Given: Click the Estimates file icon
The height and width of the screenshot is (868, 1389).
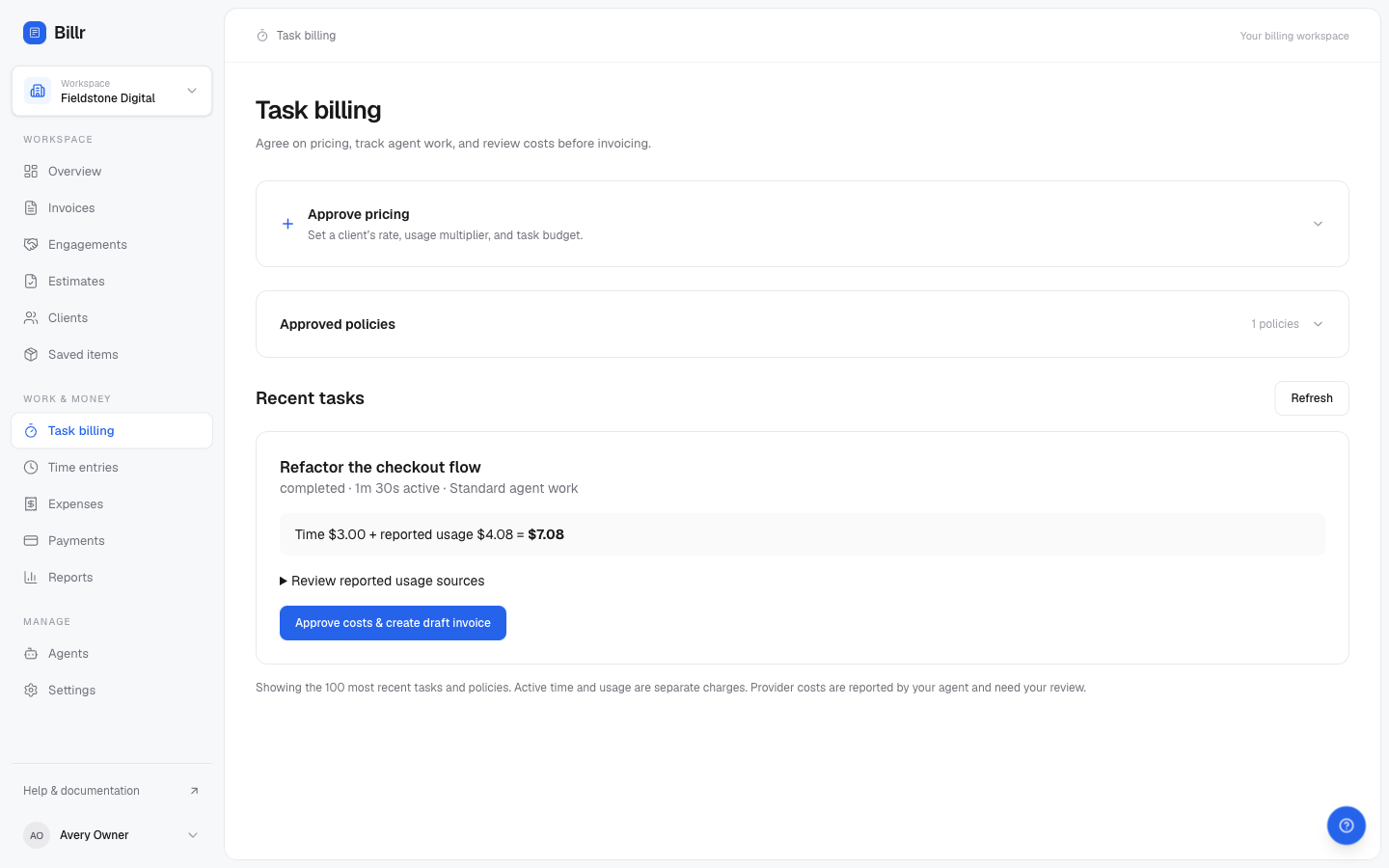Looking at the screenshot, I should [31, 282].
